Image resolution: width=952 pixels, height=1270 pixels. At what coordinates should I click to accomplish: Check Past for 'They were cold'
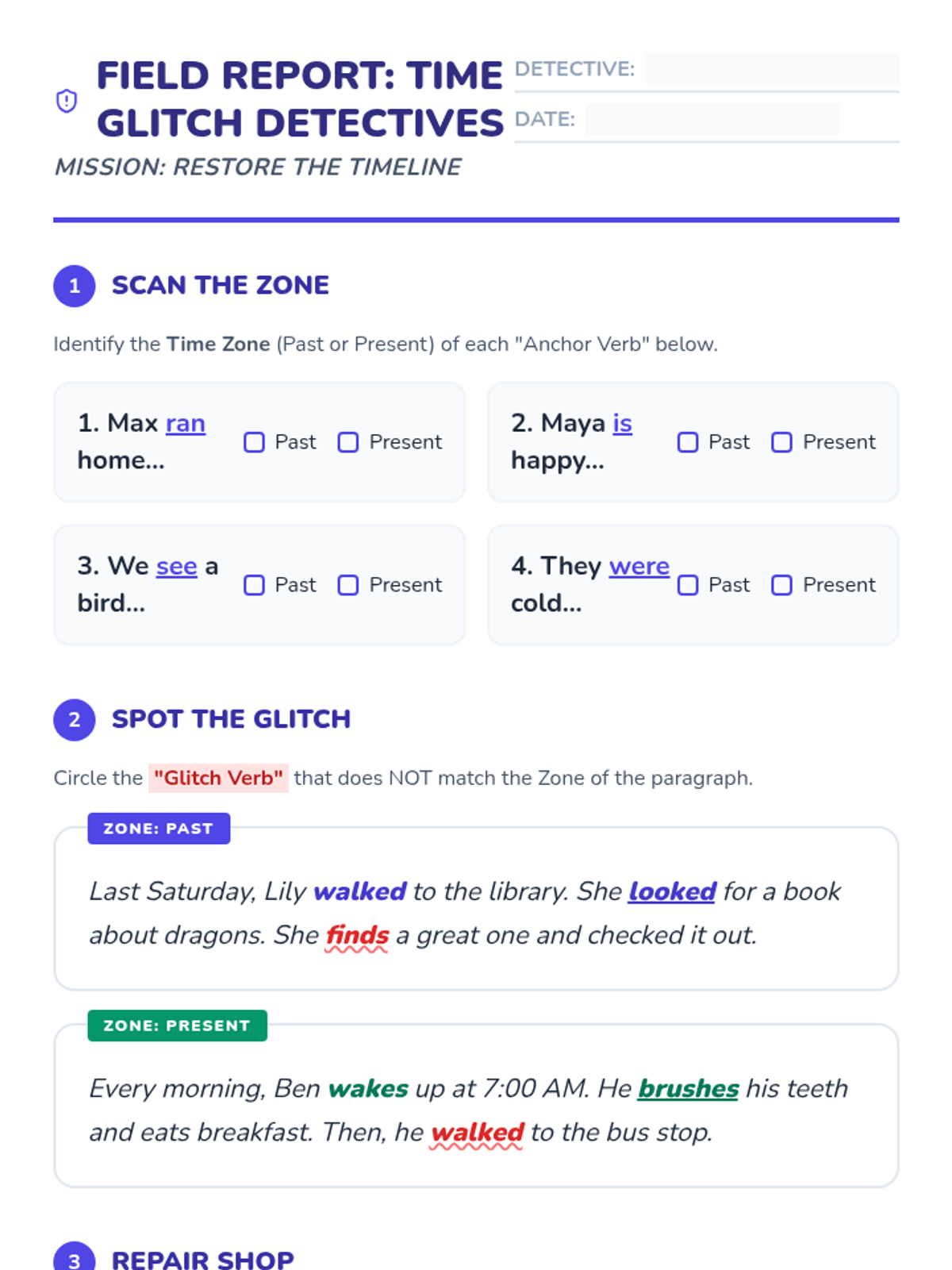point(688,585)
